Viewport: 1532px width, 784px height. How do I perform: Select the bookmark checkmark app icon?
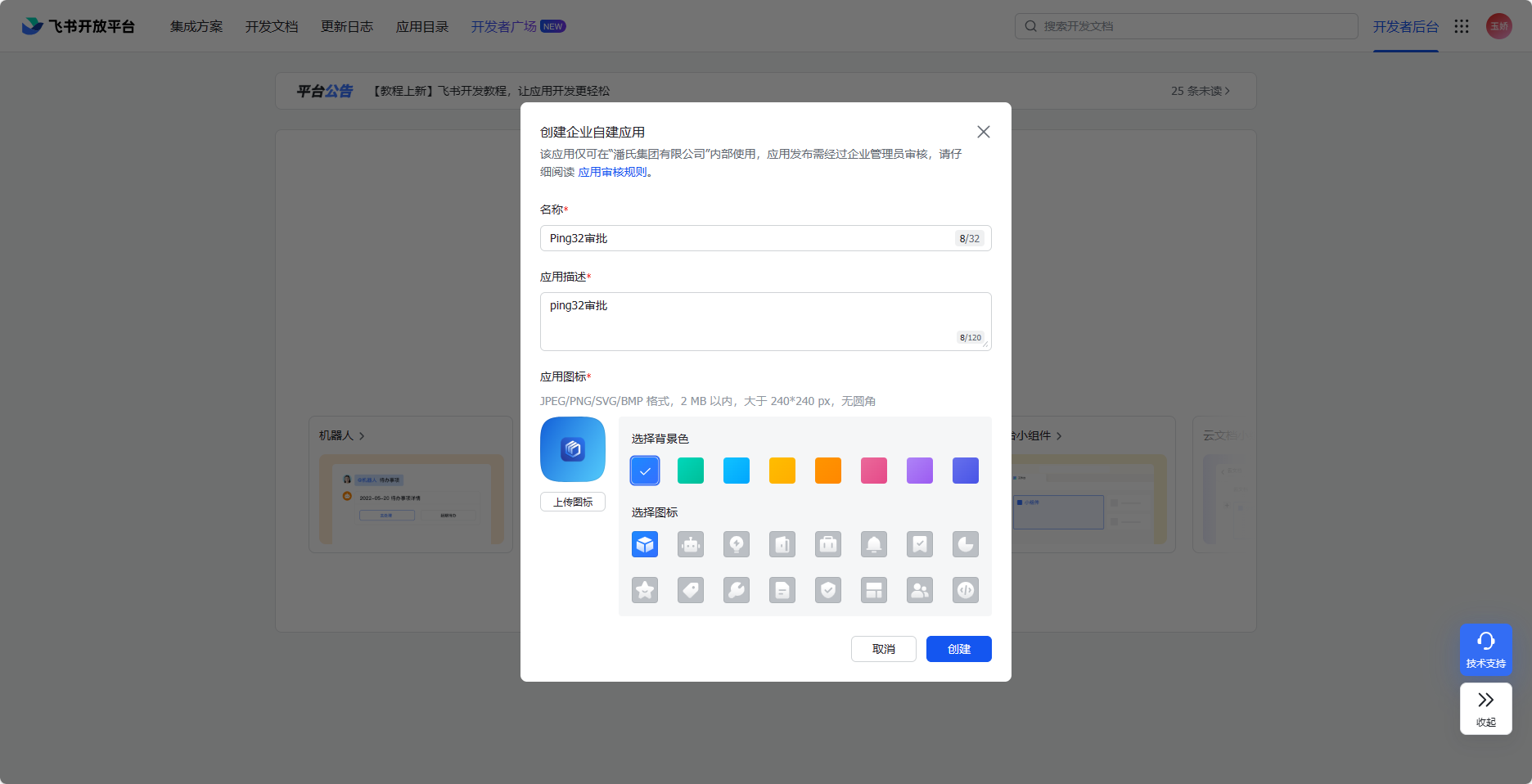[x=920, y=544]
